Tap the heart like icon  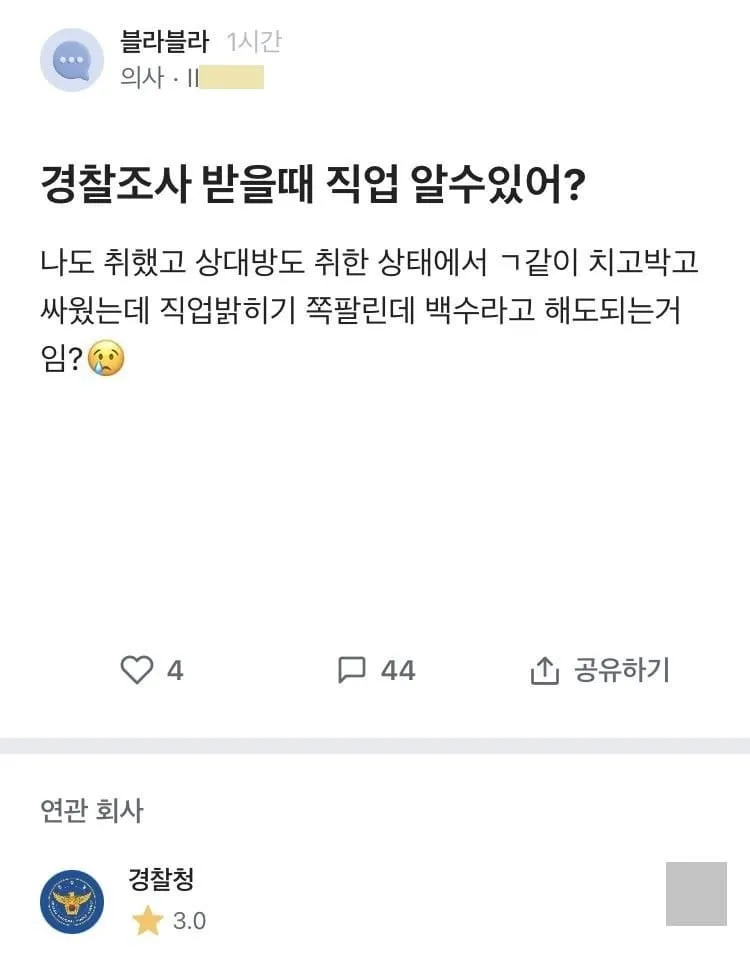136,670
